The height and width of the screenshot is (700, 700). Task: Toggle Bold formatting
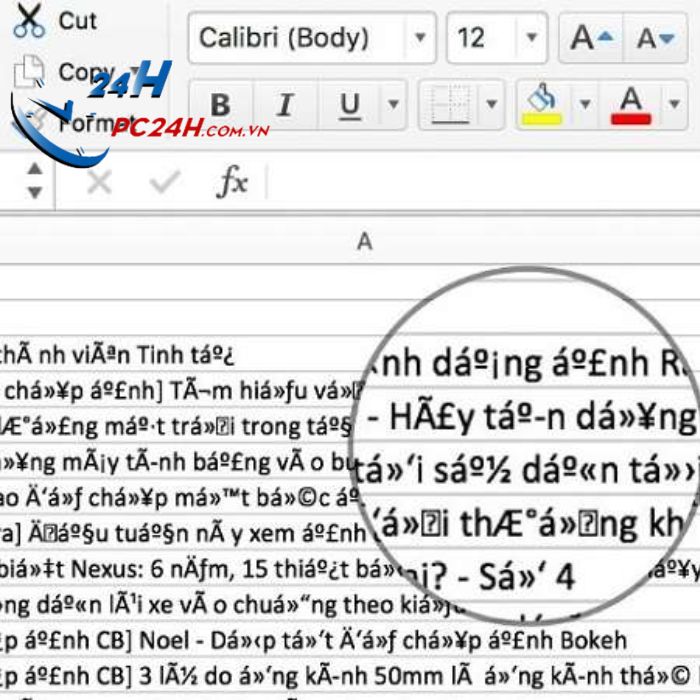(x=221, y=105)
